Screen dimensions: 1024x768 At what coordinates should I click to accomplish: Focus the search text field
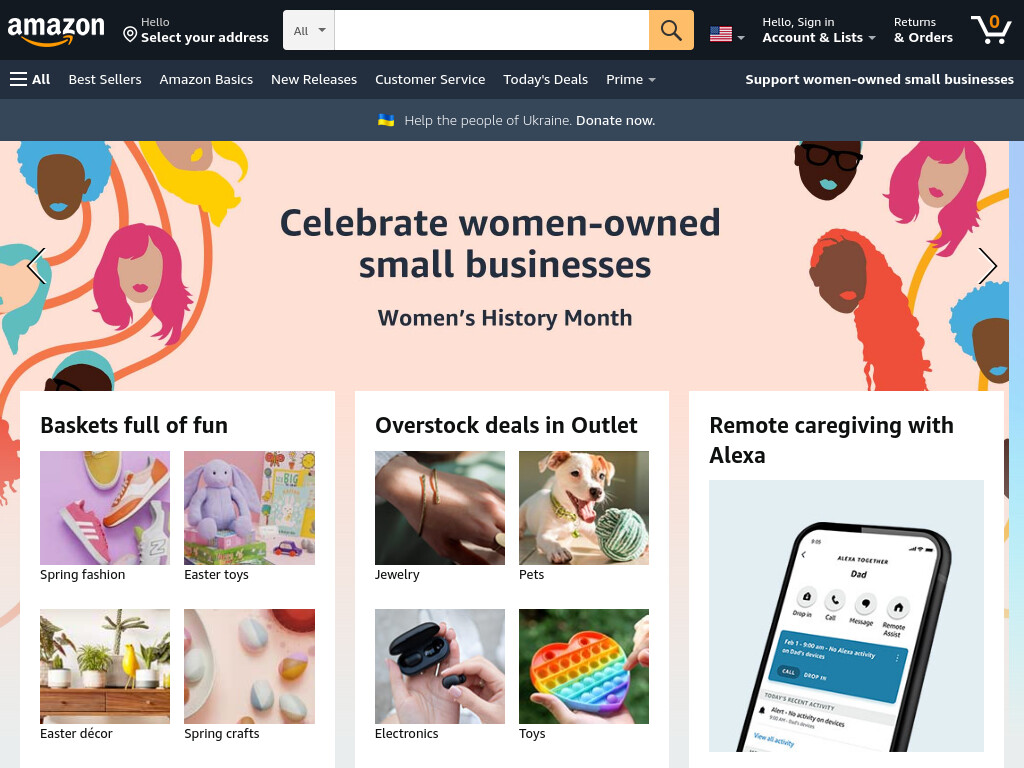492,30
